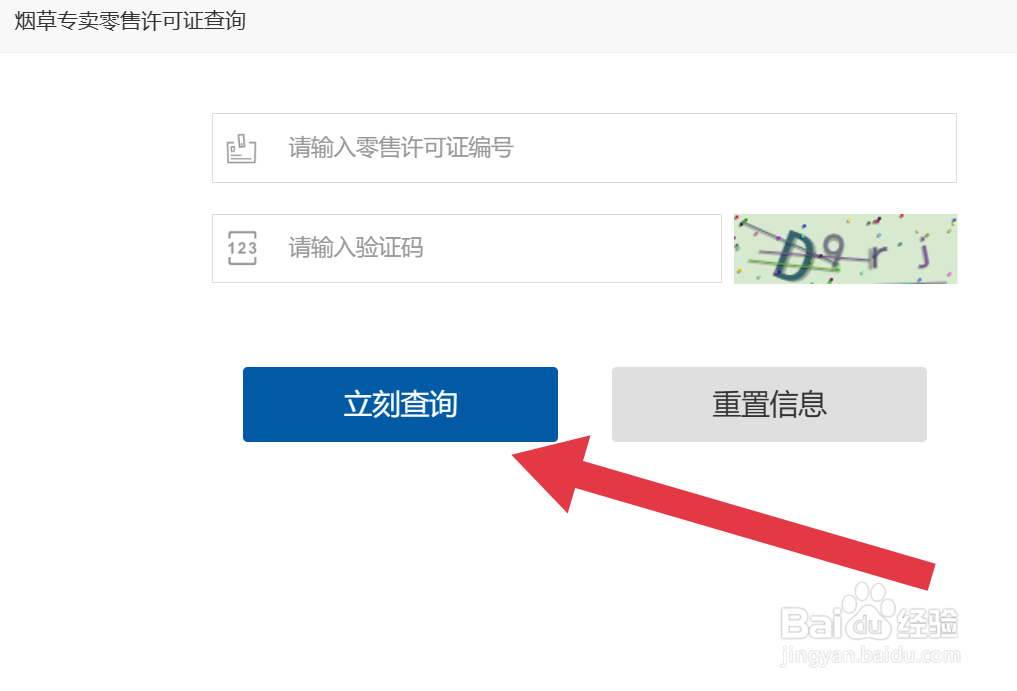Click the red arrow annotation

click(723, 510)
